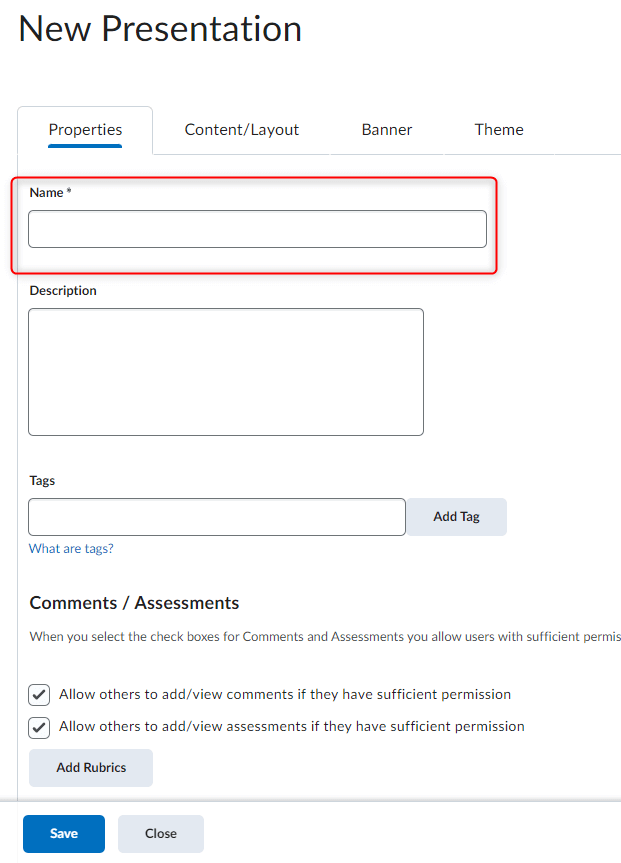Click into the Name text field
This screenshot has width=621, height=863.
tap(257, 229)
